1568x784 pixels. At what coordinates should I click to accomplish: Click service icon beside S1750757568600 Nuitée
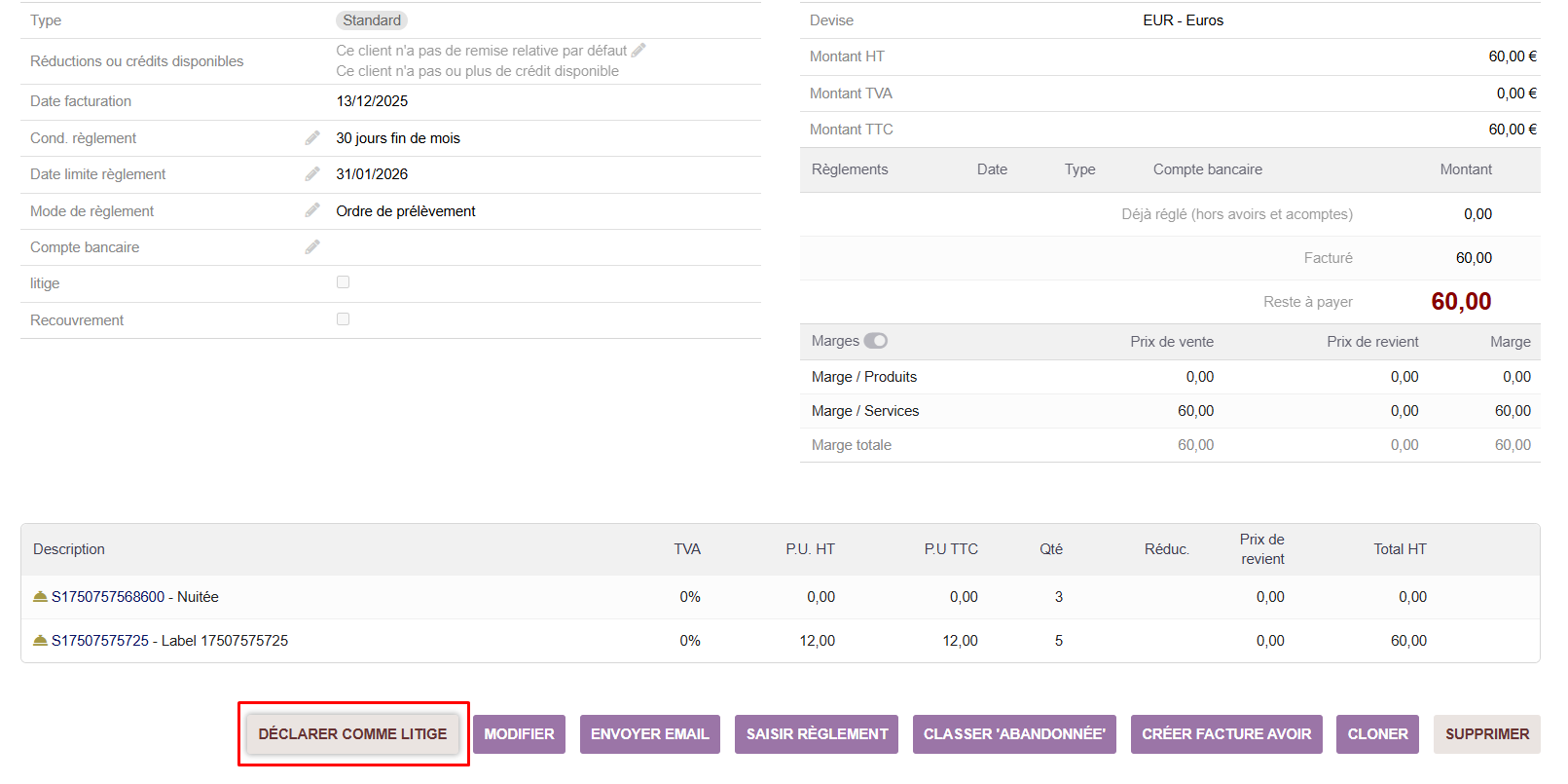pyautogui.click(x=40, y=596)
